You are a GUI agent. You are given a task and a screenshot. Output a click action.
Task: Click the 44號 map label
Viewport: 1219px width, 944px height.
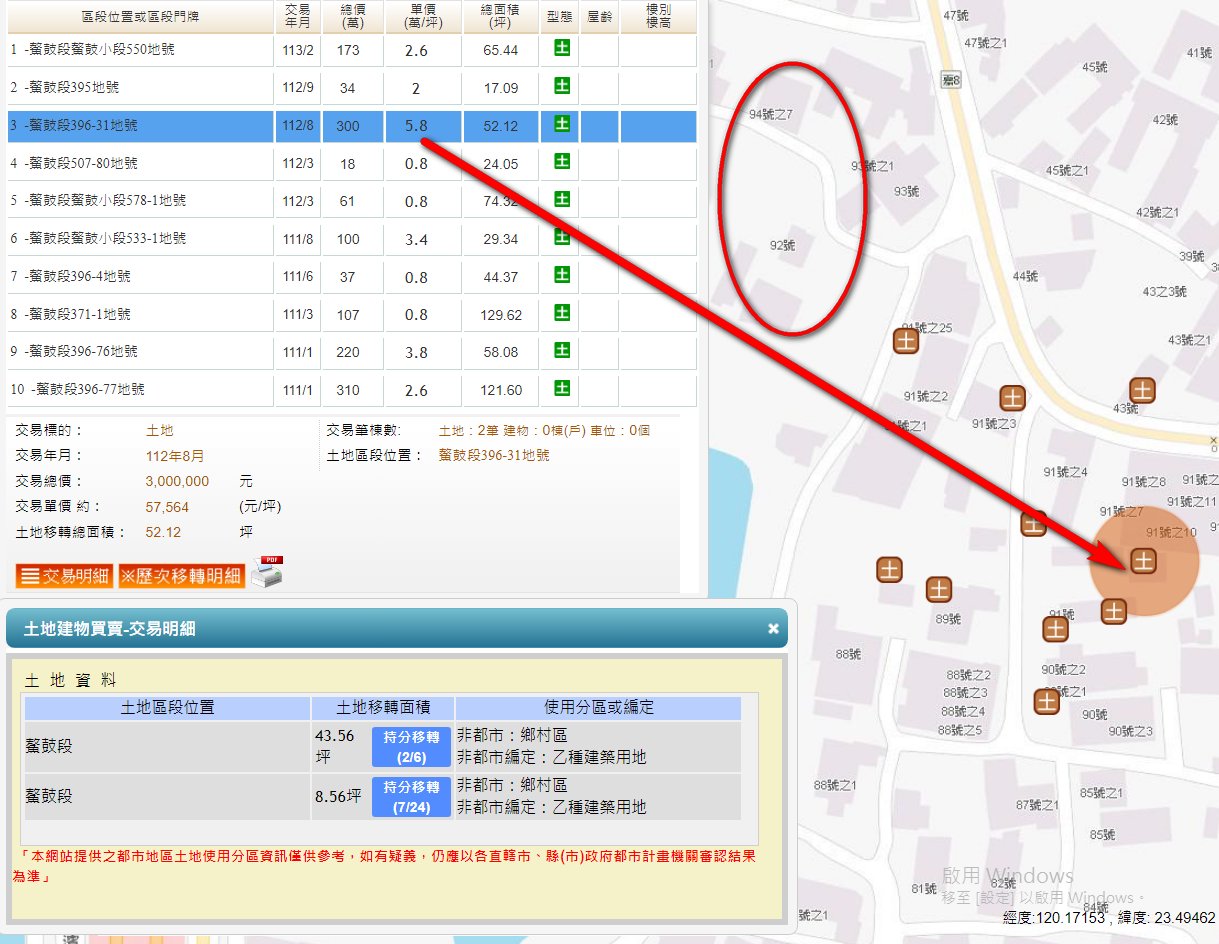(1025, 276)
